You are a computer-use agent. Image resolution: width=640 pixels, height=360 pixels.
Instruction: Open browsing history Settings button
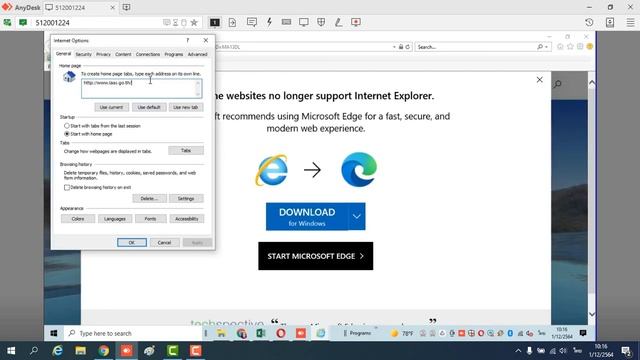(186, 198)
